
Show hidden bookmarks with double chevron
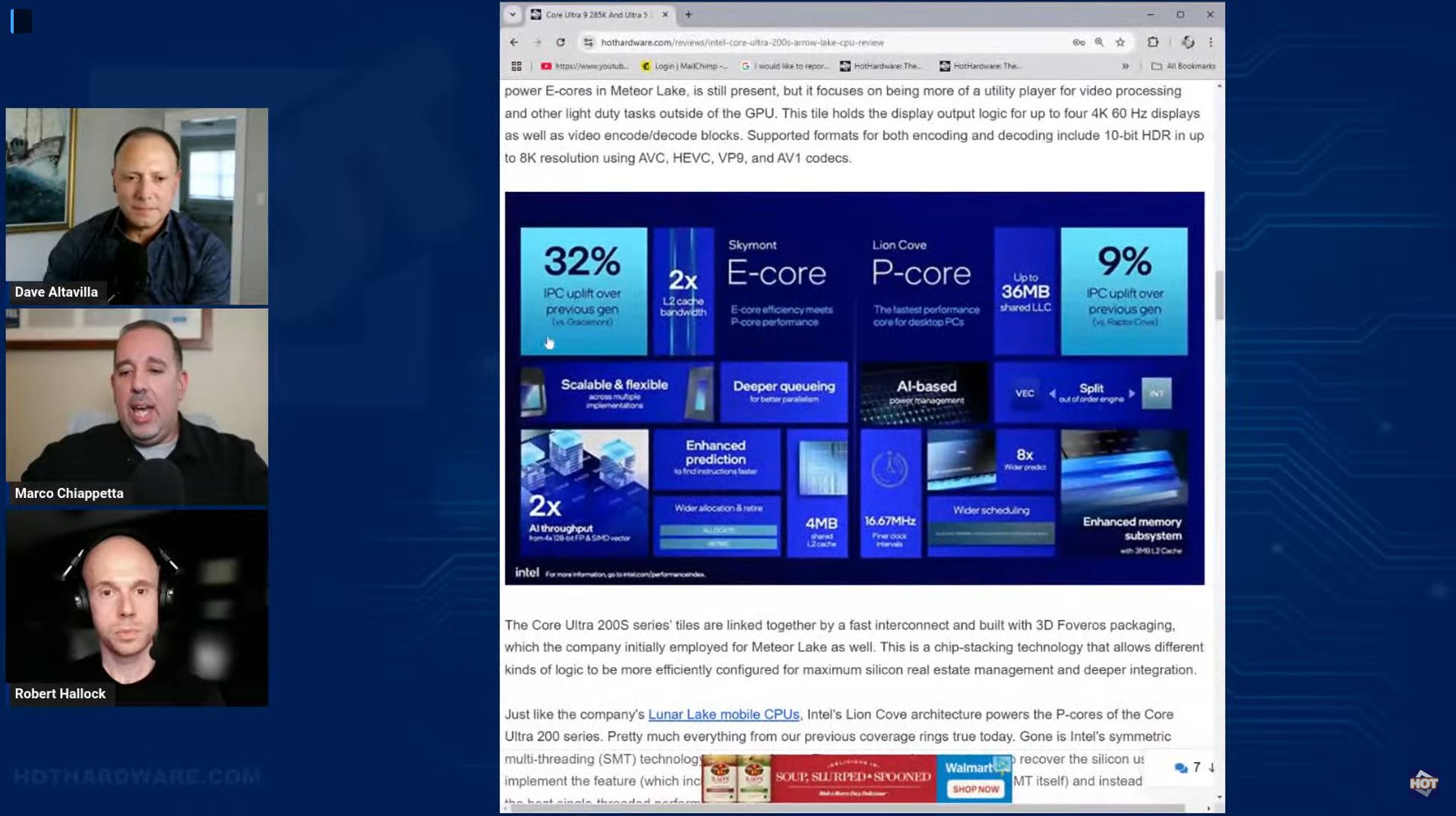pos(1126,66)
